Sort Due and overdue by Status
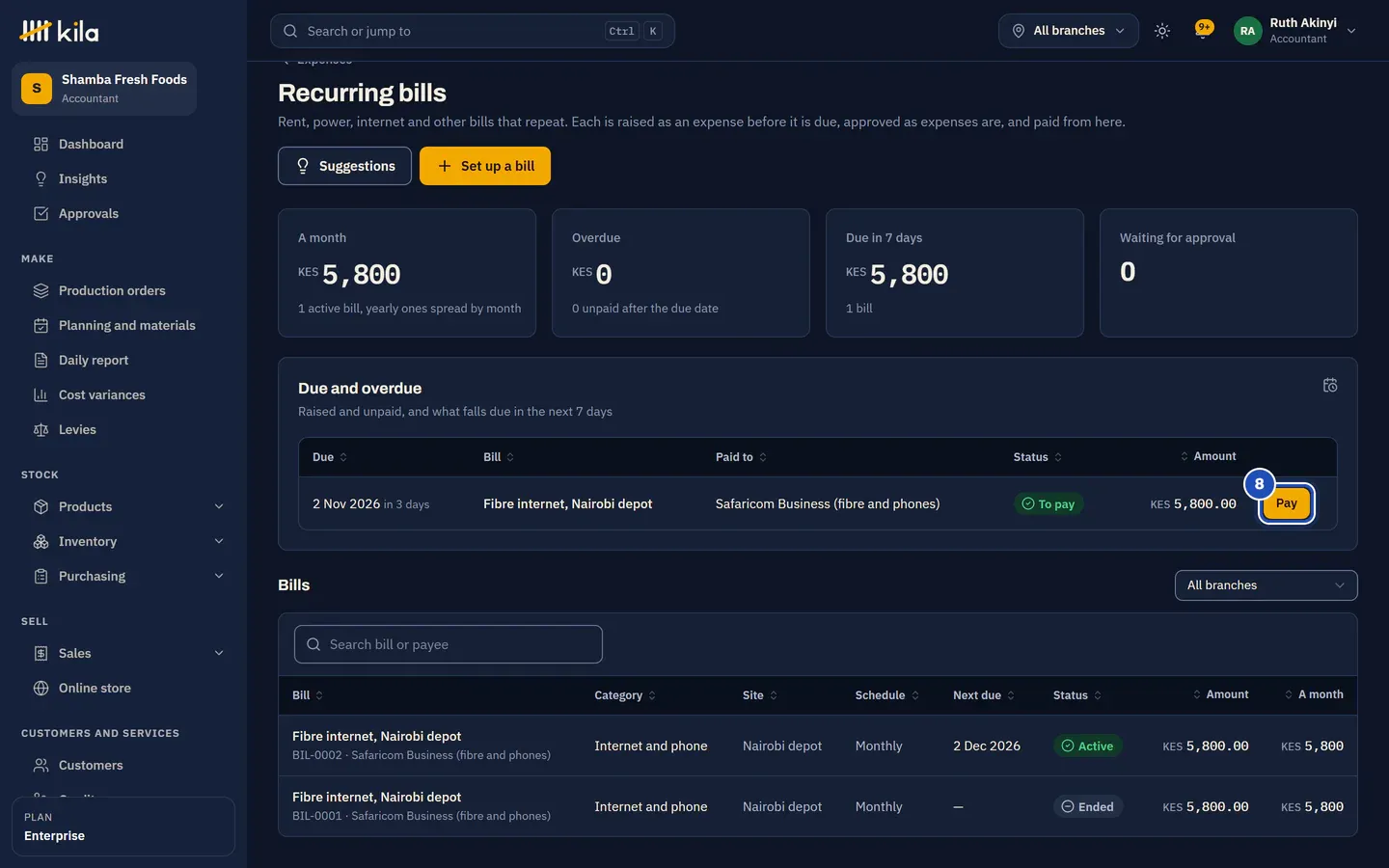The width and height of the screenshot is (1389, 868). (x=1038, y=457)
